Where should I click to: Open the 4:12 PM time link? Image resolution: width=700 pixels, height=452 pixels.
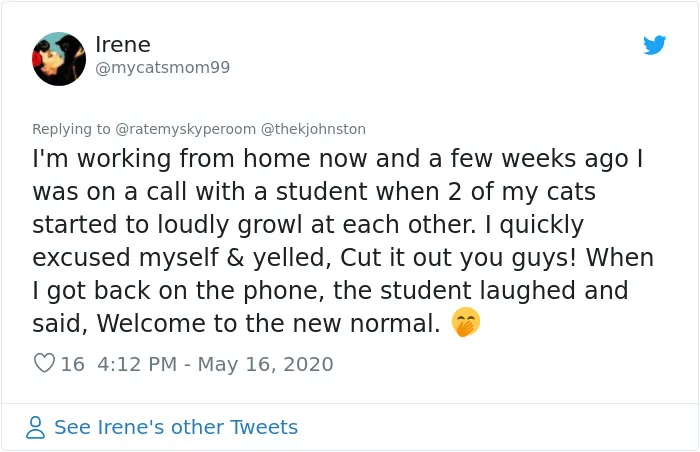(x=137, y=364)
